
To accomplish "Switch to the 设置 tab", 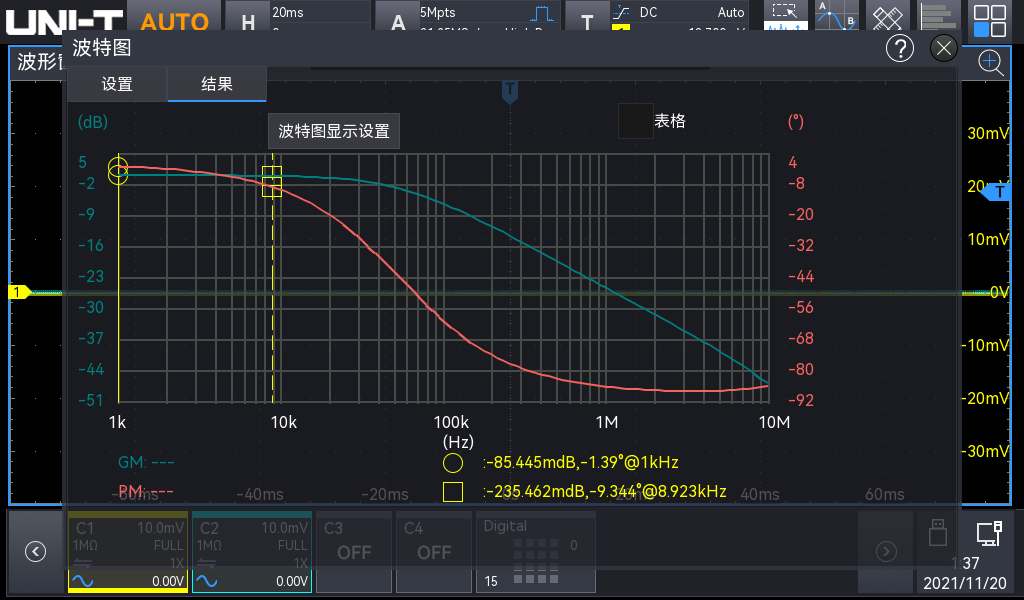I will pyautogui.click(x=117, y=85).
